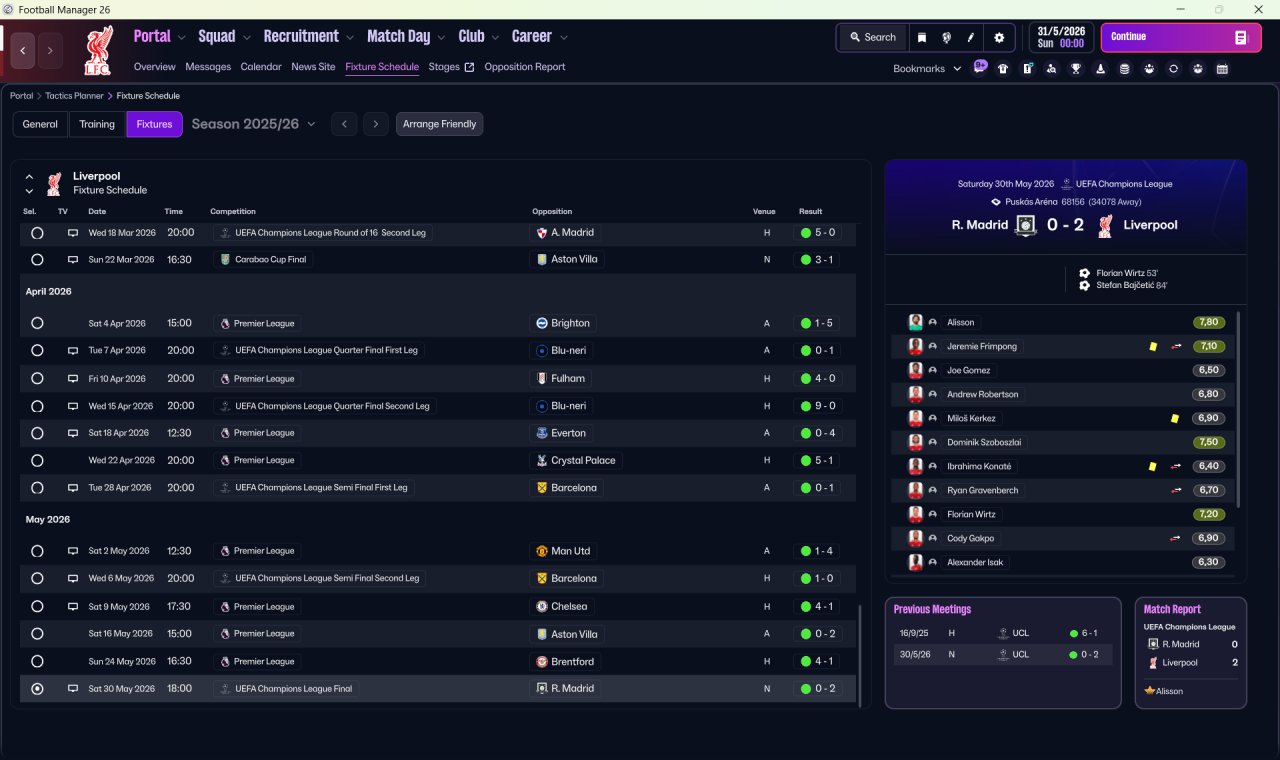Open the Overview tab
The image size is (1280, 760).
coord(155,67)
